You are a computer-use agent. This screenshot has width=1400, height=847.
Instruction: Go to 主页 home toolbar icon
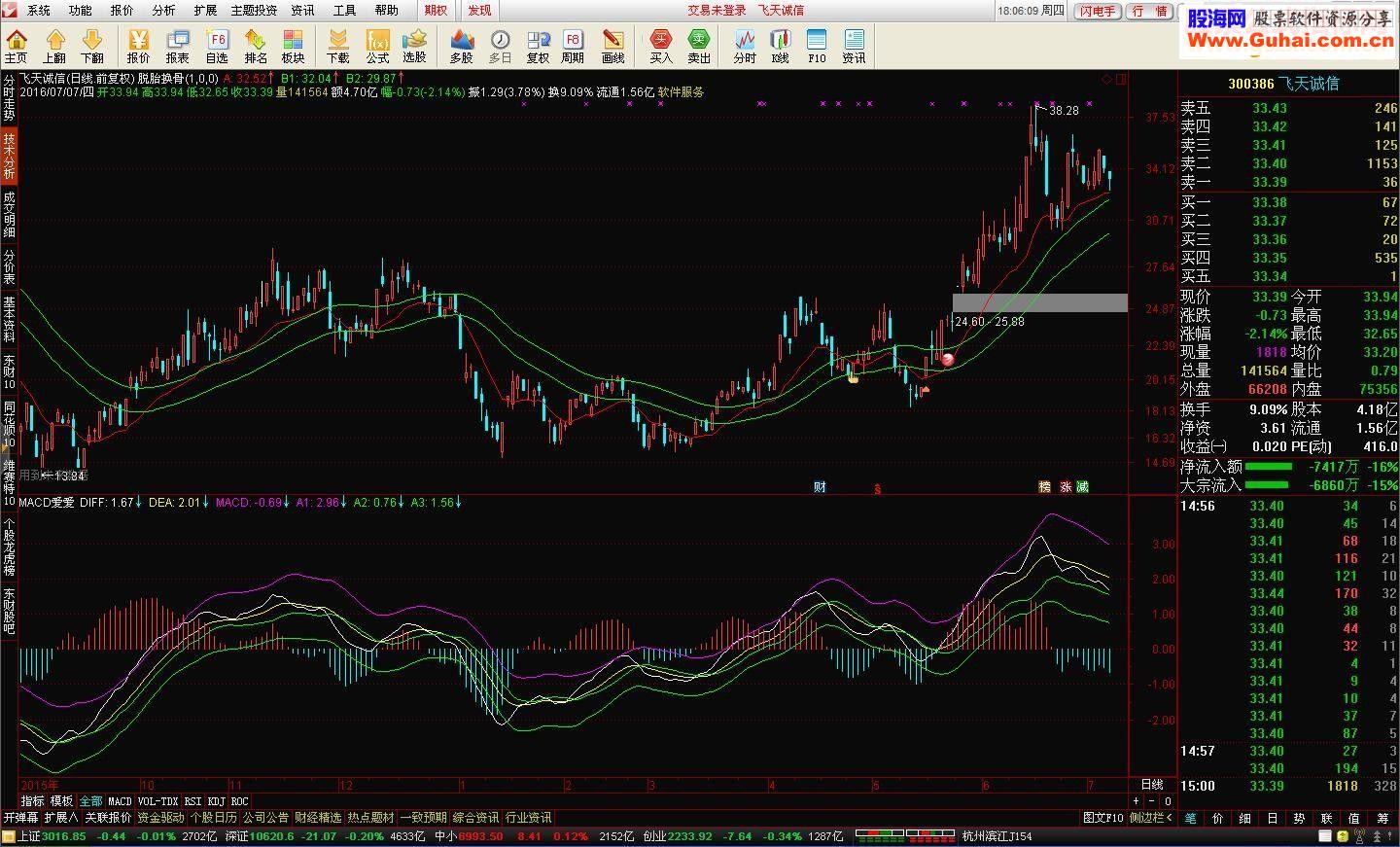point(17,46)
